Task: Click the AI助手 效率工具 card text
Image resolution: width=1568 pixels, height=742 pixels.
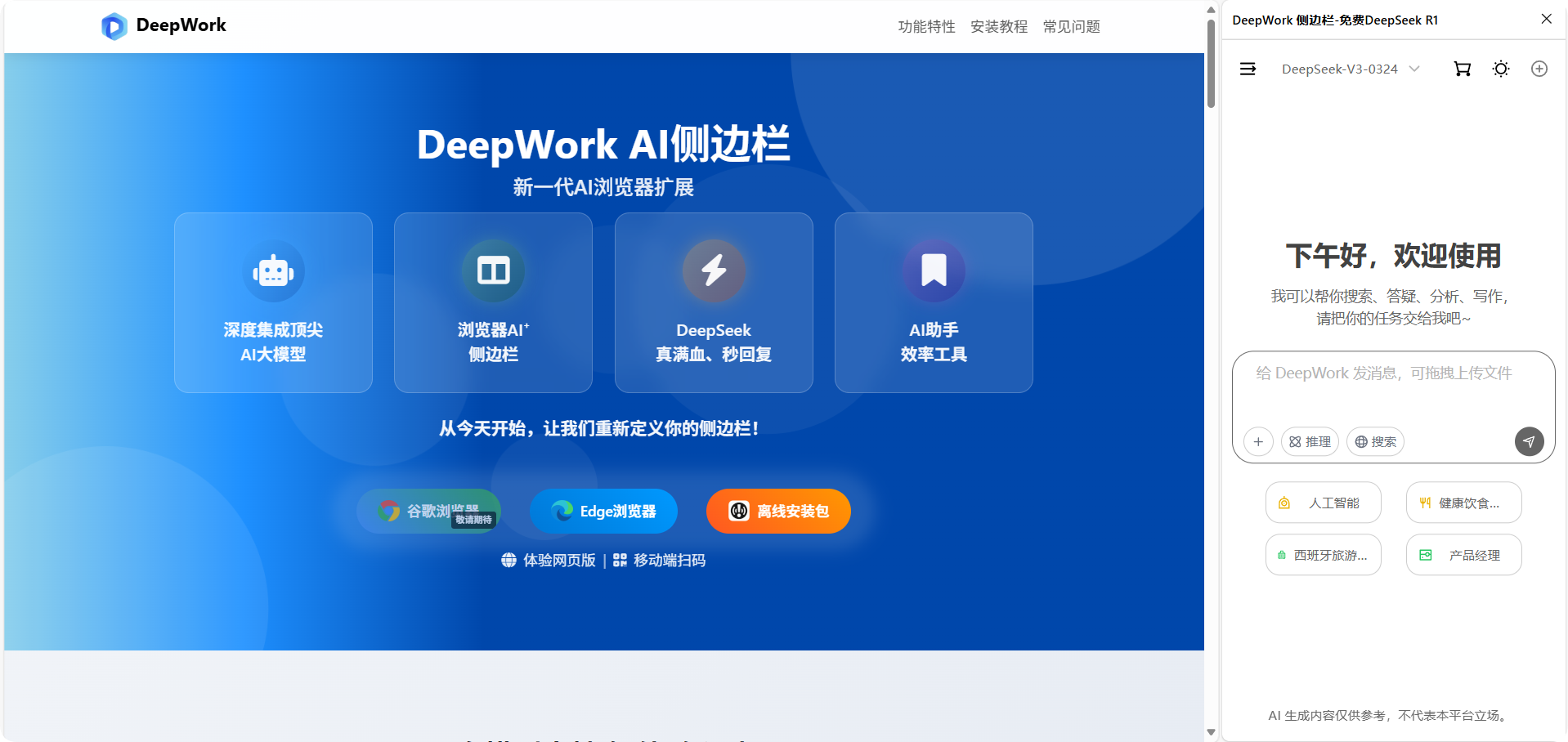Action: click(x=934, y=342)
